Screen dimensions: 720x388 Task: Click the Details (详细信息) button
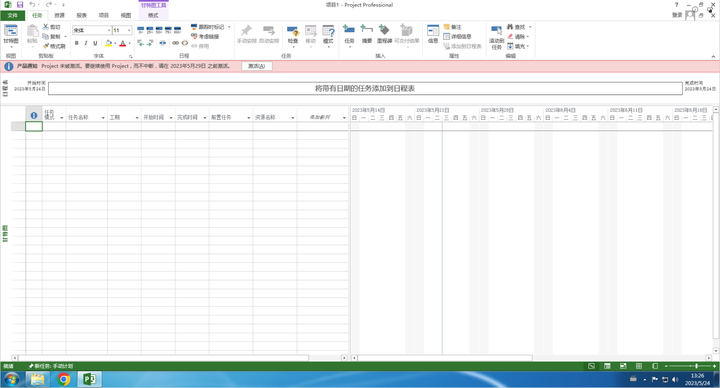pyautogui.click(x=457, y=36)
